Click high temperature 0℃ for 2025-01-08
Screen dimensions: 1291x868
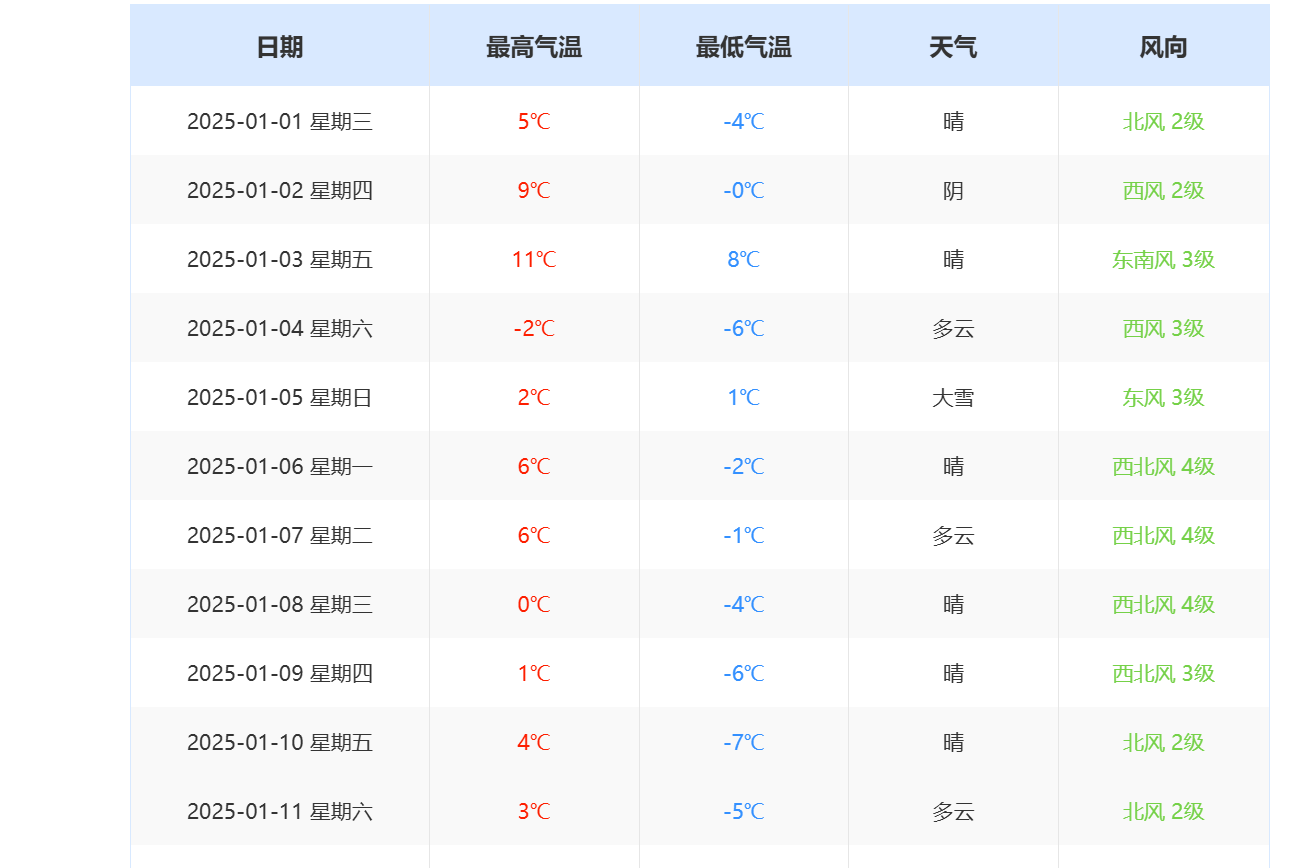point(534,604)
